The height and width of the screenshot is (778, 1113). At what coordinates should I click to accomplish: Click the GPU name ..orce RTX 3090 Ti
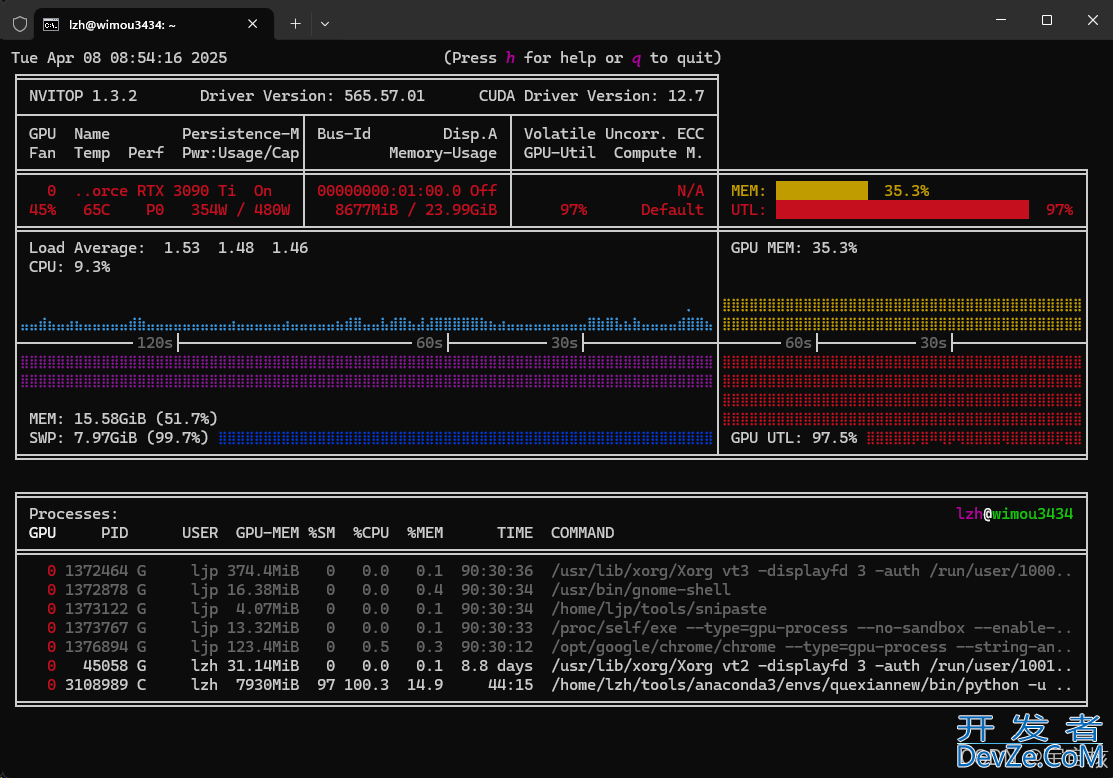click(155, 191)
